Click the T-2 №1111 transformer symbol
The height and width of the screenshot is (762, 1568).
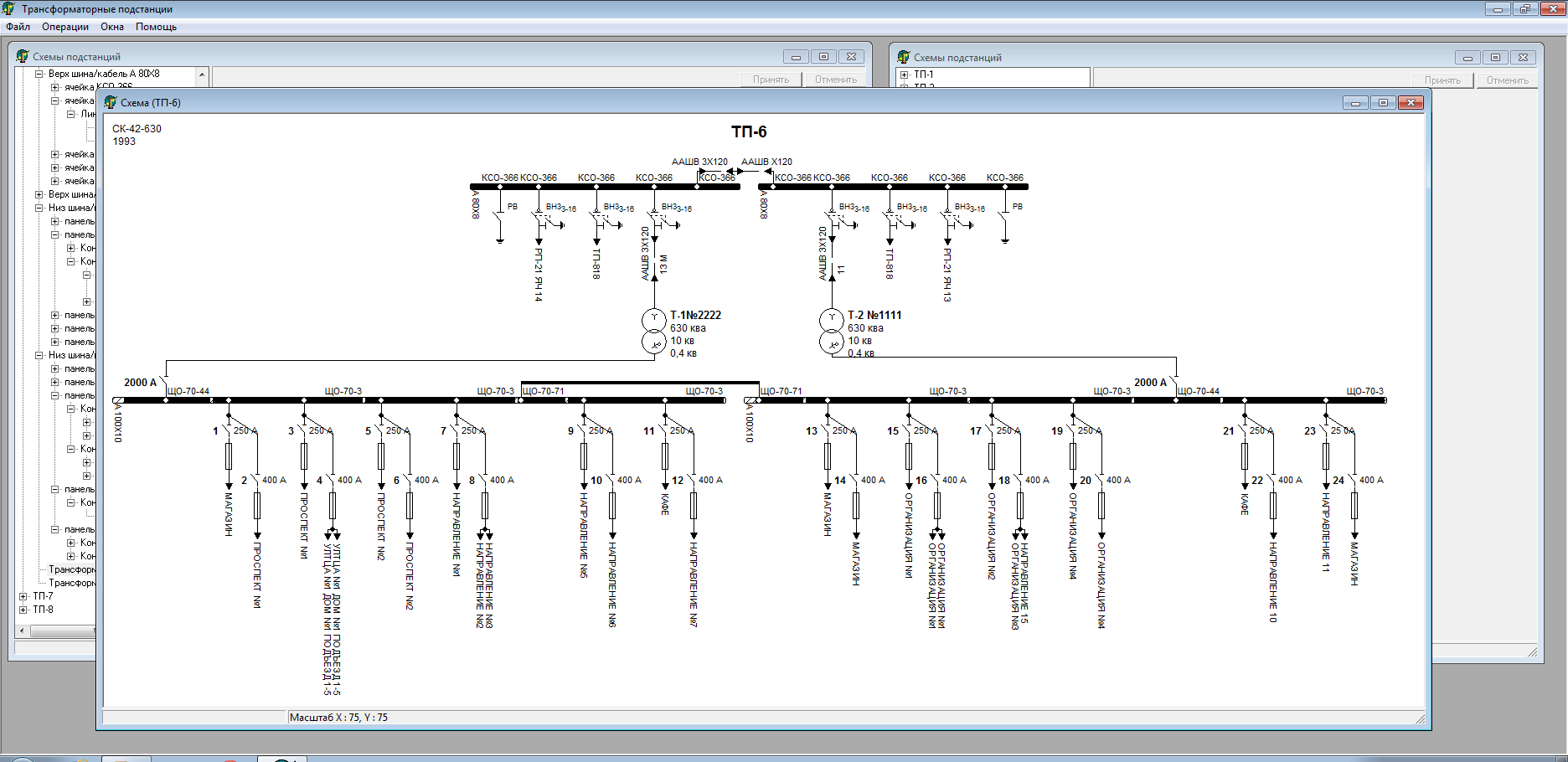[831, 331]
